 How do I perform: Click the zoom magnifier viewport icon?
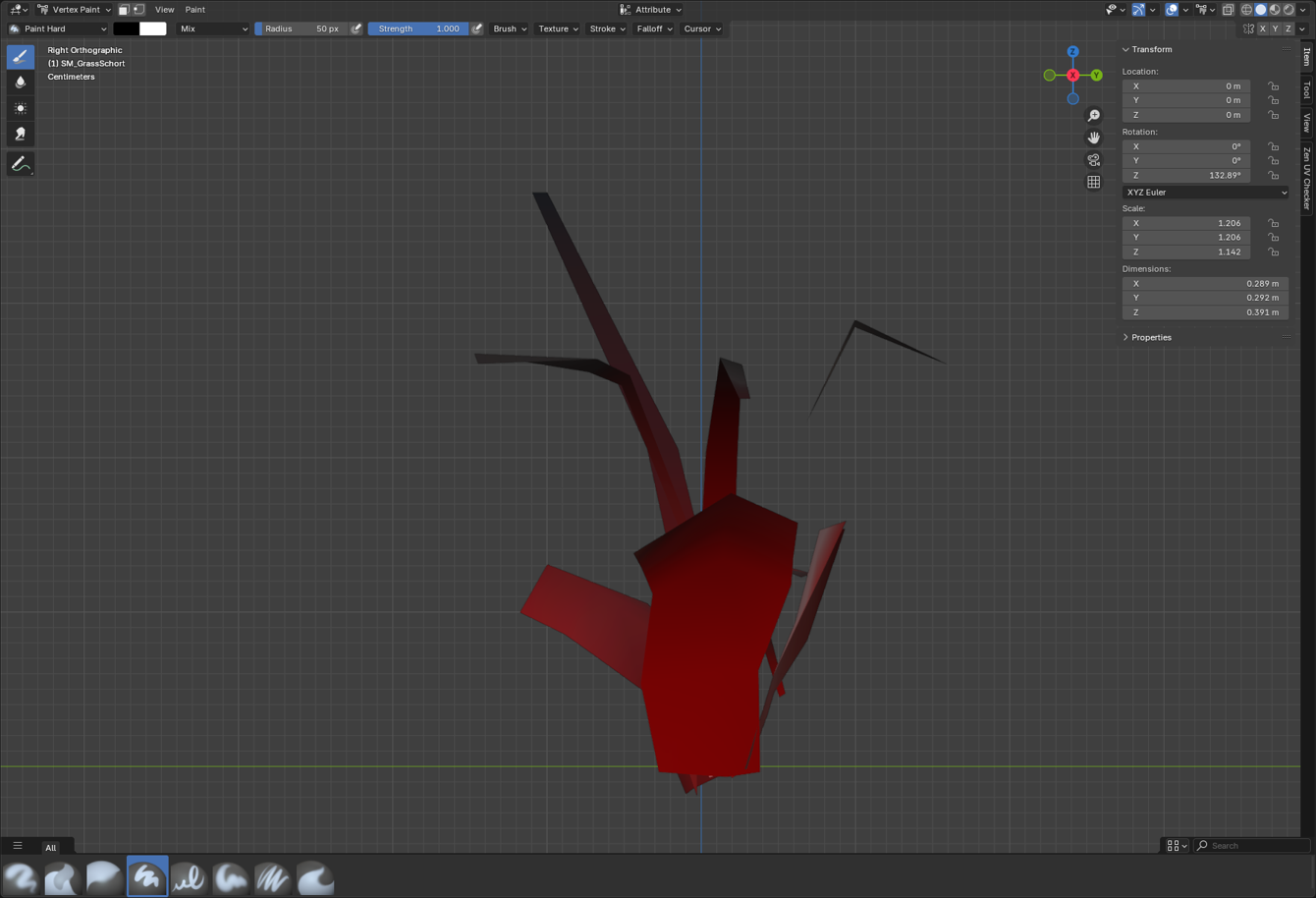tap(1093, 116)
